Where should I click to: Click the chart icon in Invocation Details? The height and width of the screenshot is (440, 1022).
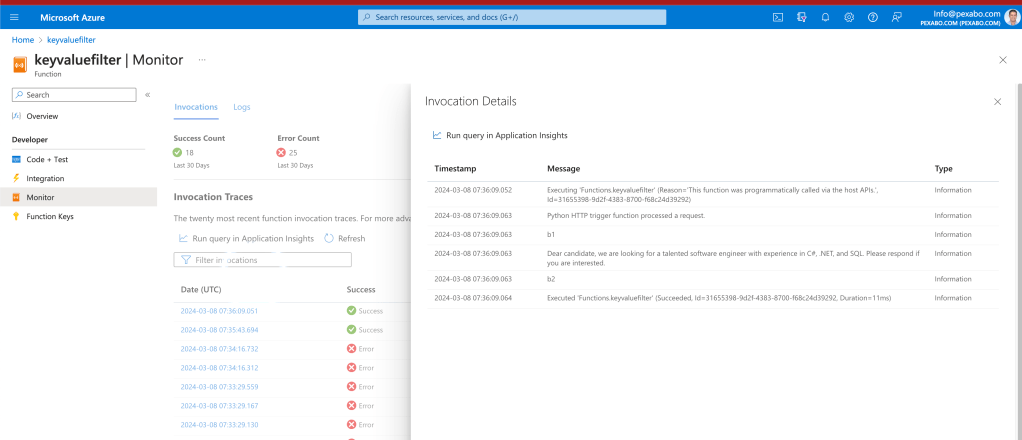pos(437,136)
